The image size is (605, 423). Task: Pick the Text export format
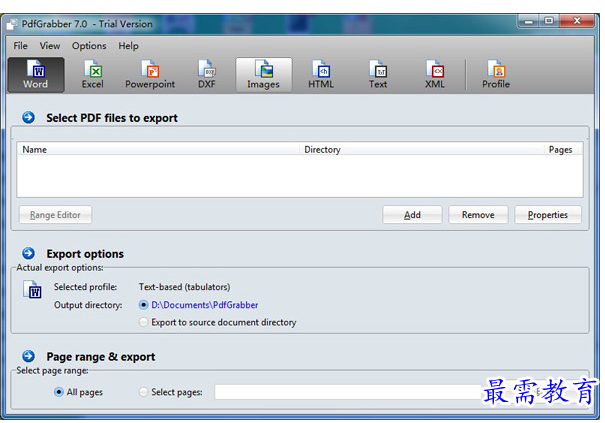coord(378,75)
